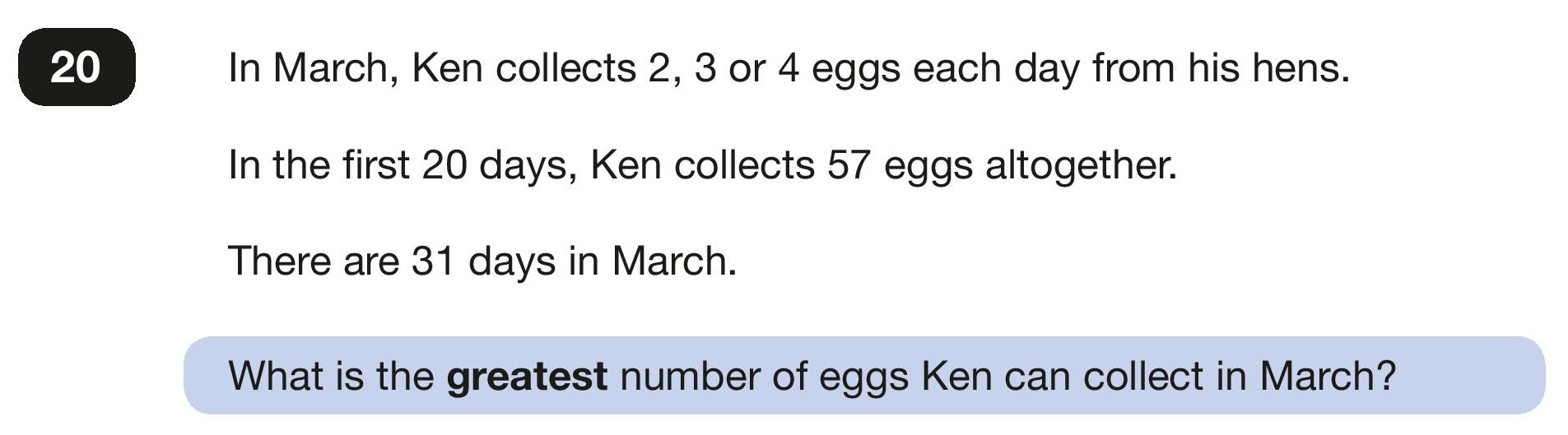
Task: Click the word Ken in the first sentence
Action: click(447, 67)
